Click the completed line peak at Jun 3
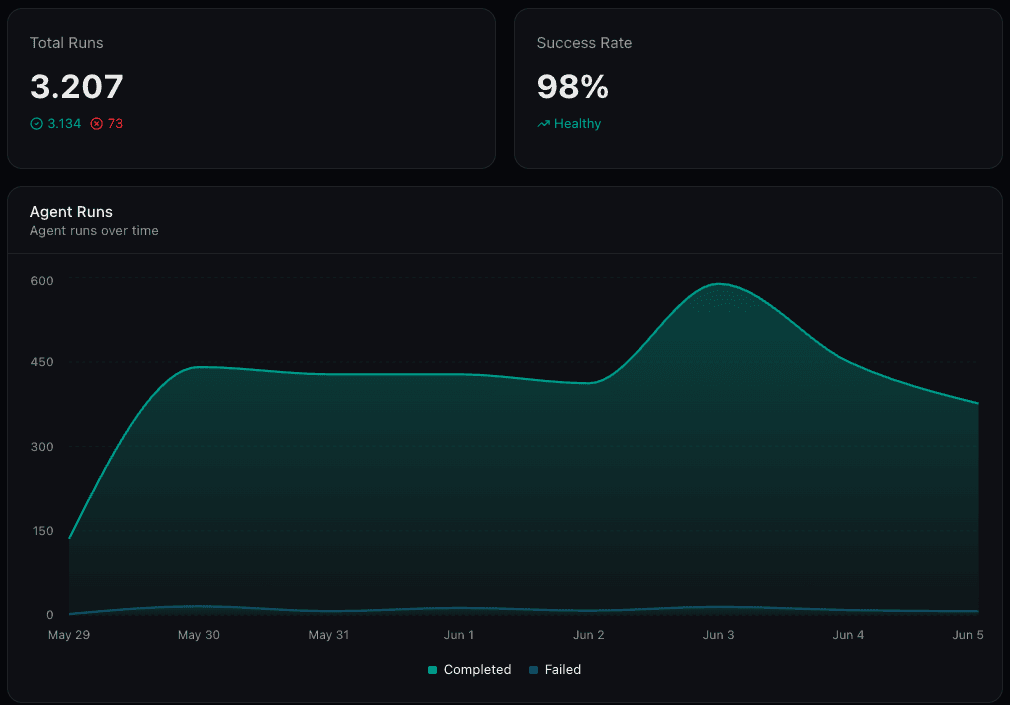Viewport: 1010px width, 705px height. (719, 284)
